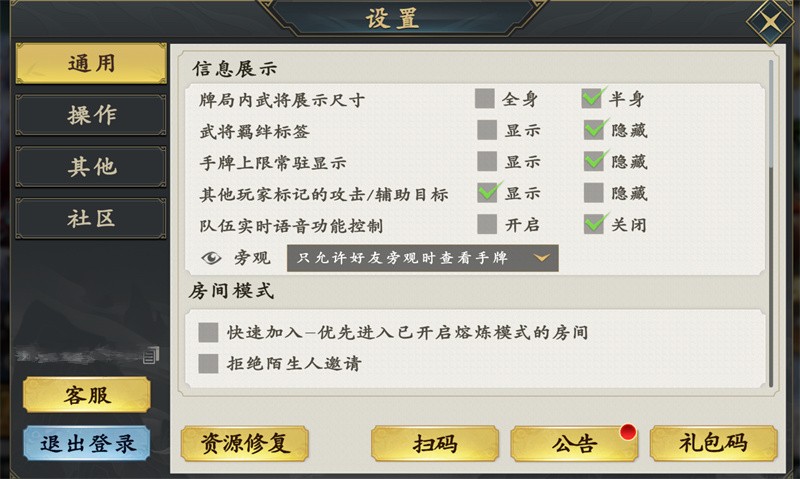Check 全身 for hero display size

click(x=485, y=98)
